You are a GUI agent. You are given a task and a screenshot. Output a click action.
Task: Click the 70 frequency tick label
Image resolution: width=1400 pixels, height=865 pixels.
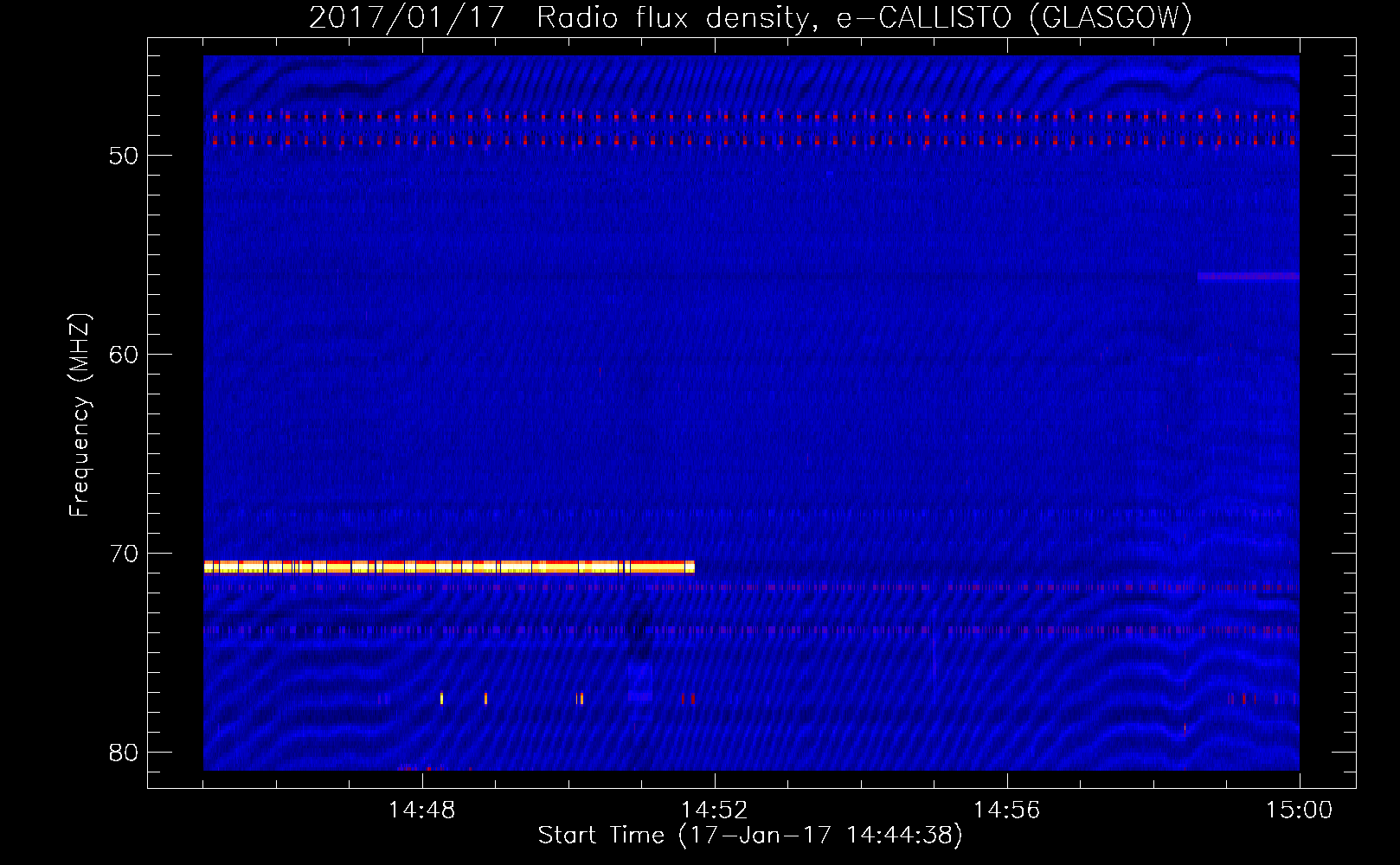124,554
